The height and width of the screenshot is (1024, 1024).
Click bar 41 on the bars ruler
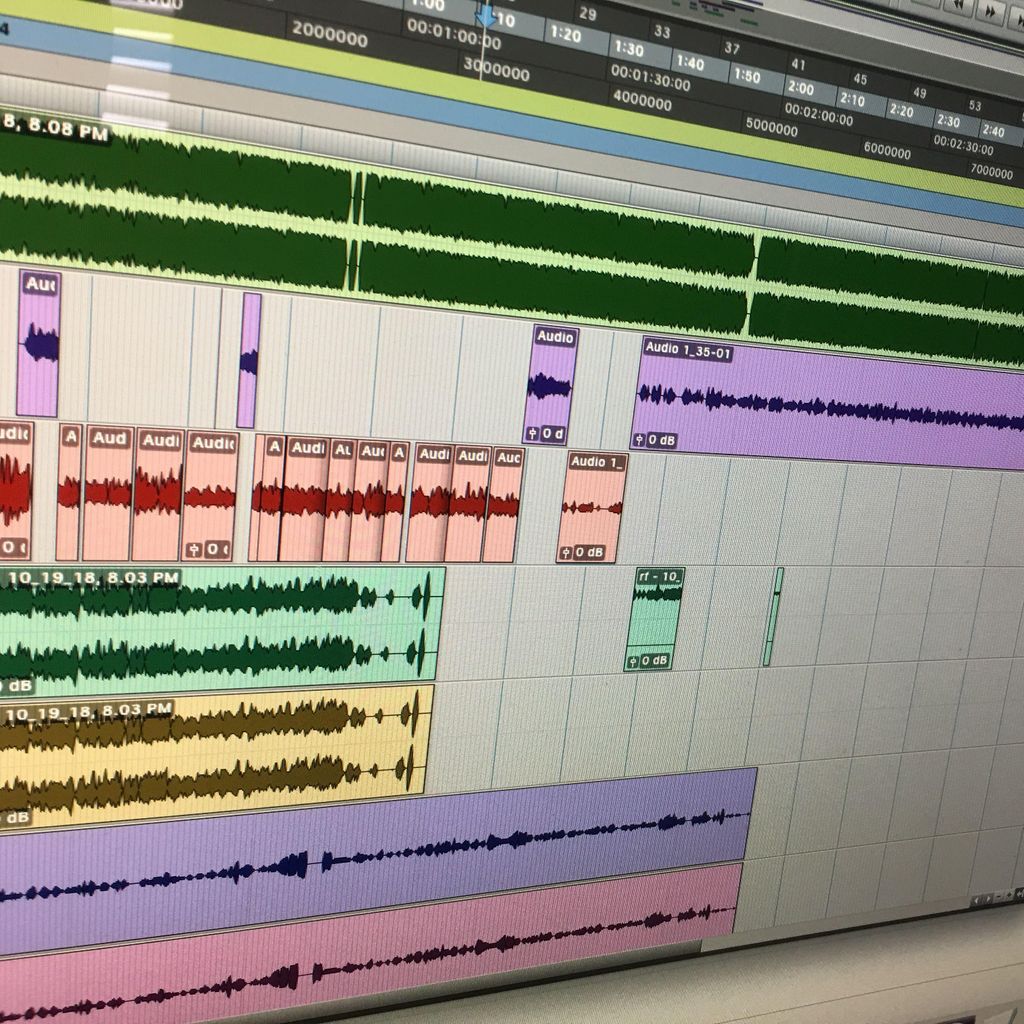[798, 64]
